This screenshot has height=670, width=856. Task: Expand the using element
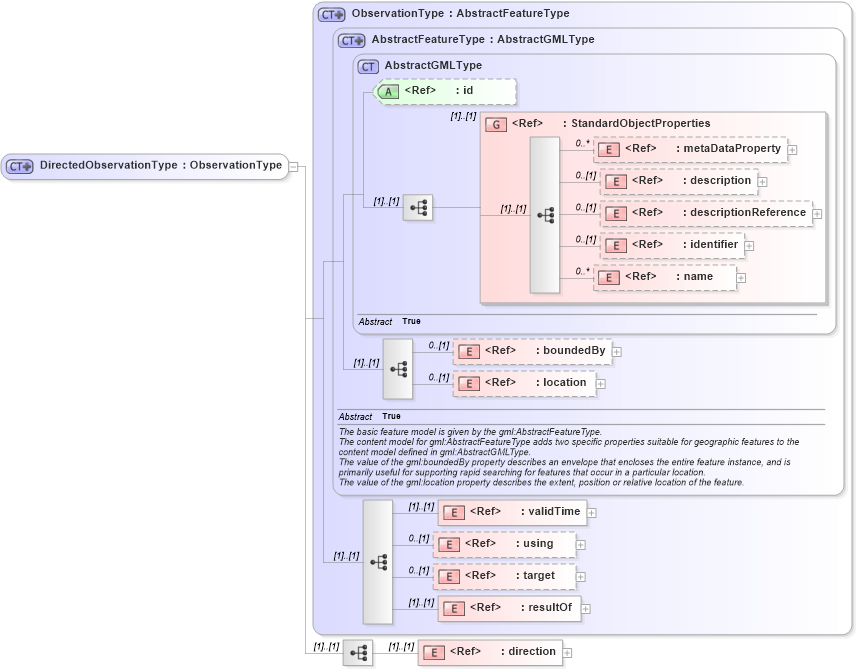tap(581, 545)
